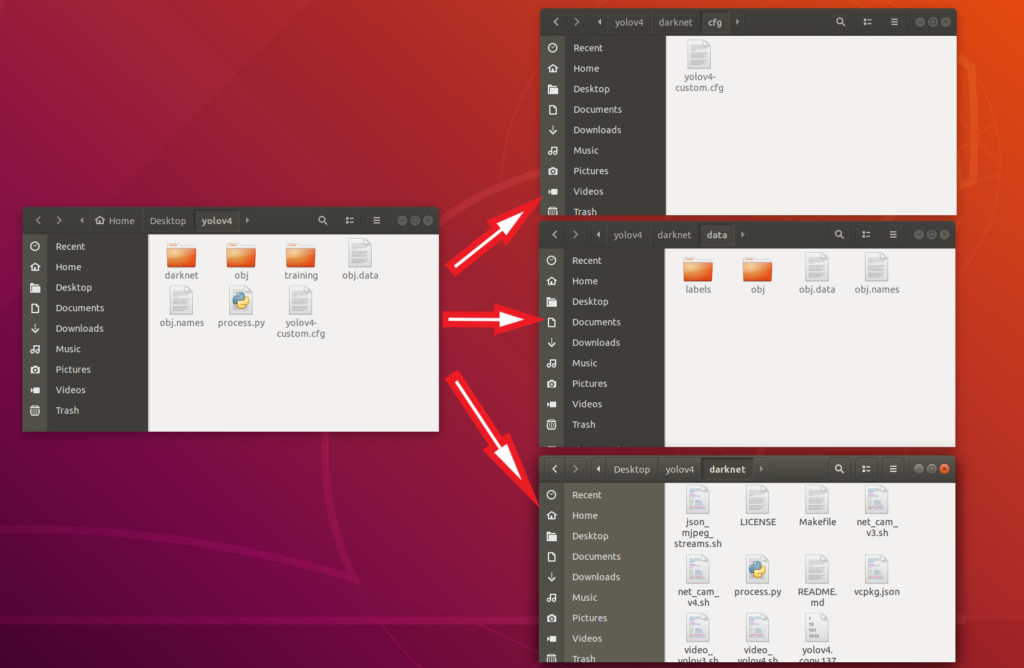Select obj.names file in yolov4 window
Screen dimensions: 1024x668
182,308
